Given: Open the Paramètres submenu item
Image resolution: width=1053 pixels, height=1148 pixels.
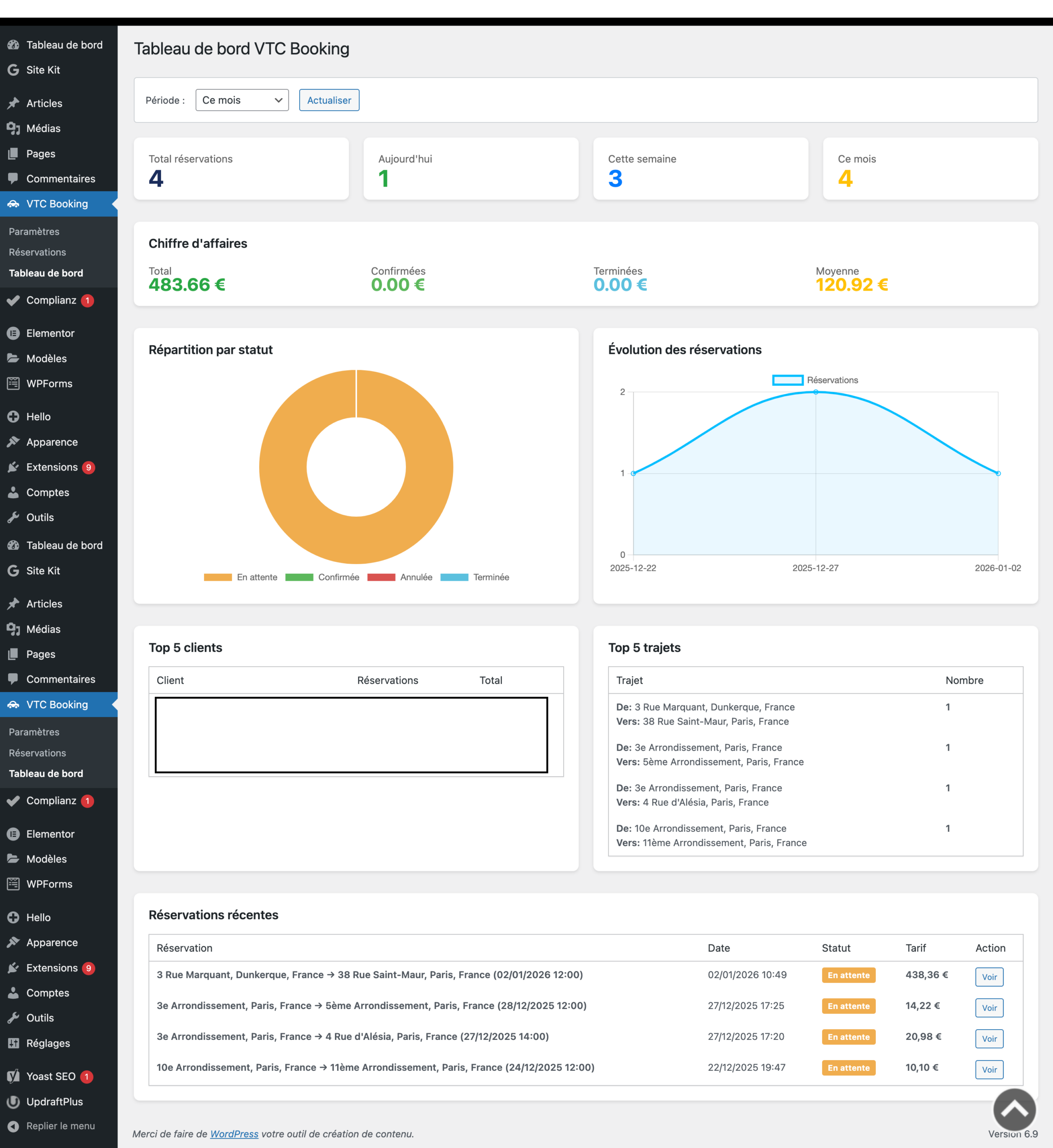Looking at the screenshot, I should (x=34, y=231).
